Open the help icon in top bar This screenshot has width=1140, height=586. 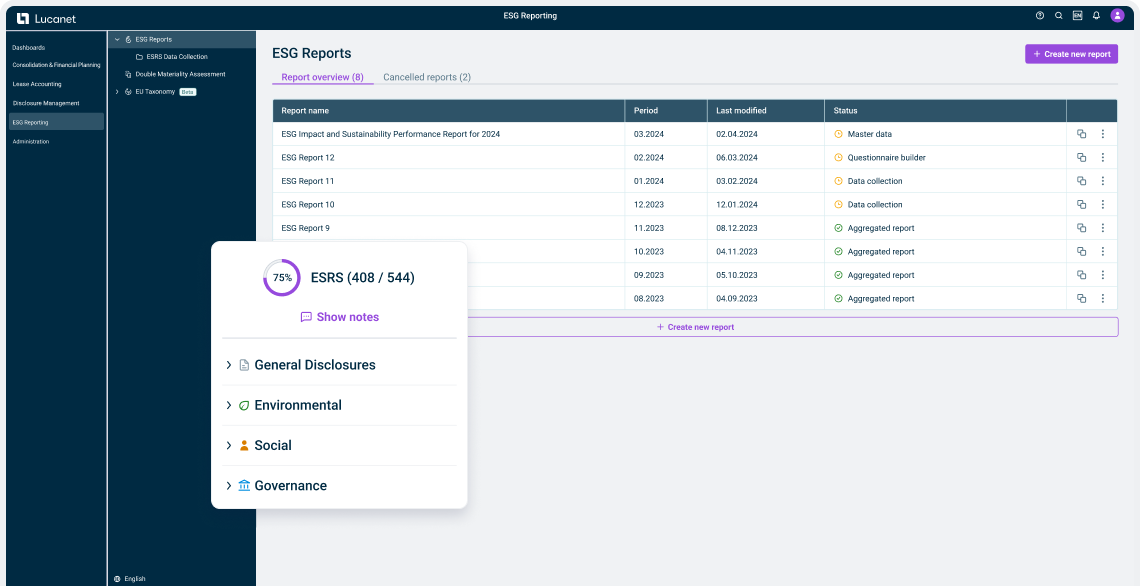coord(1040,16)
